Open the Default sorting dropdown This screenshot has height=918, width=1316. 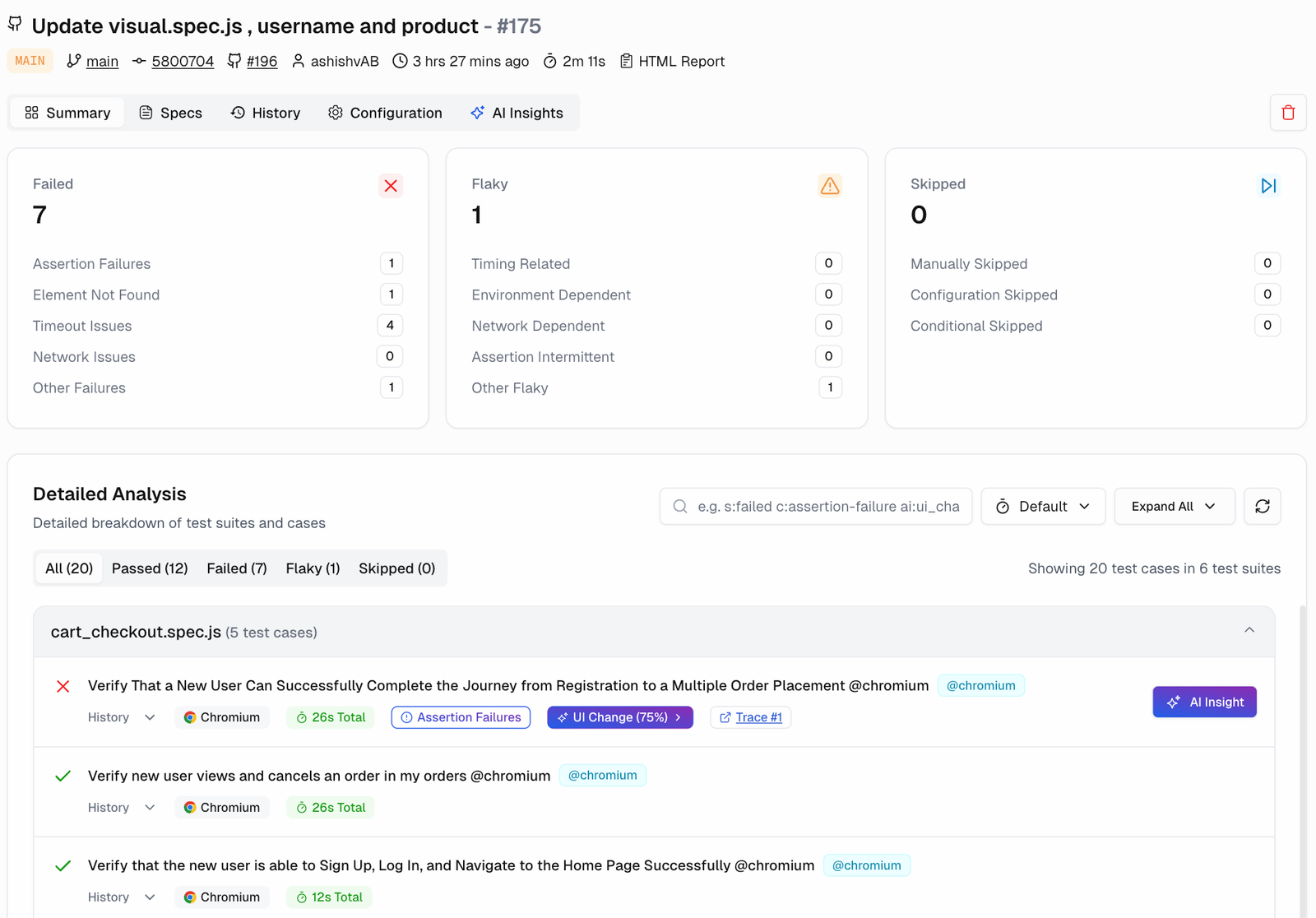click(1043, 506)
